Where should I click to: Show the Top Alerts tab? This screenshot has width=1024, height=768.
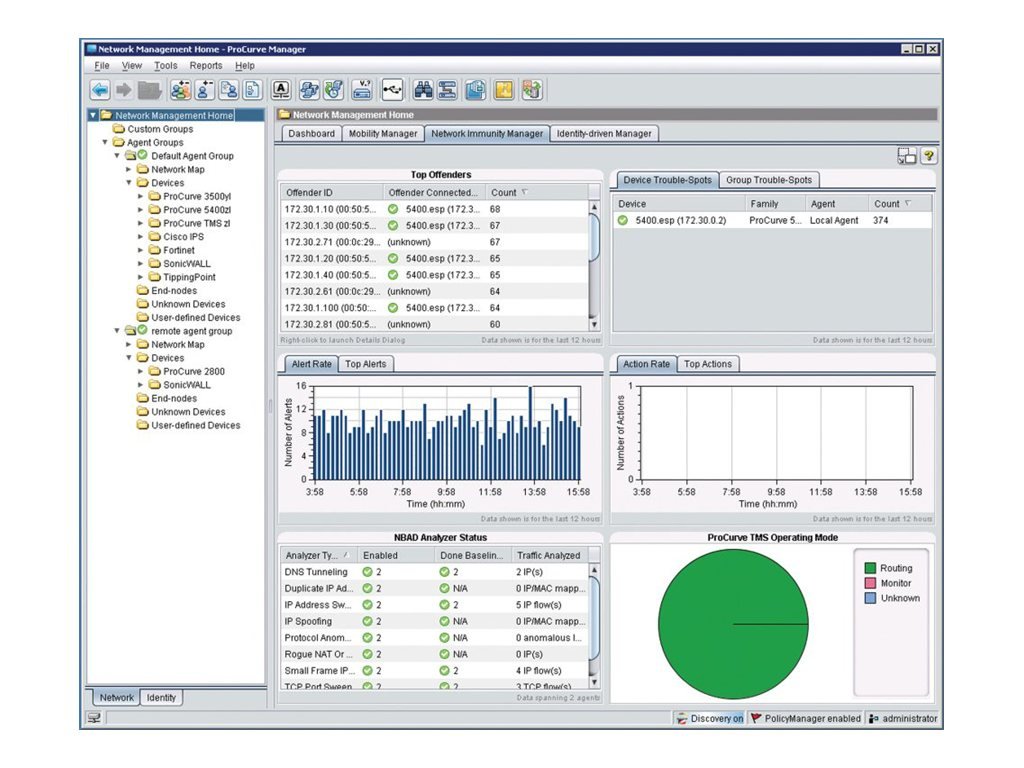[x=366, y=364]
